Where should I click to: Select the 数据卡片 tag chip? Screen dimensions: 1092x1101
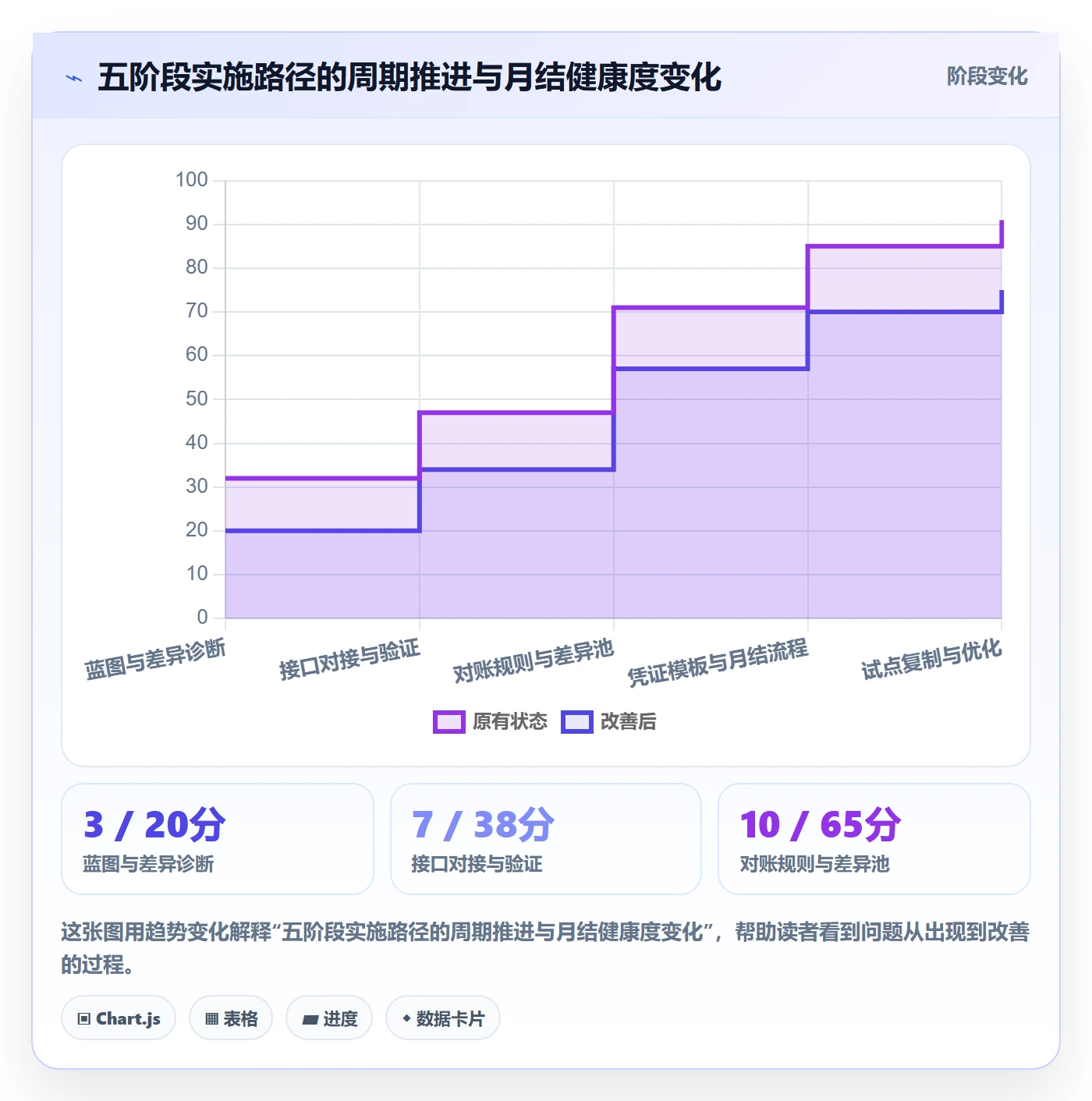pos(442,1018)
